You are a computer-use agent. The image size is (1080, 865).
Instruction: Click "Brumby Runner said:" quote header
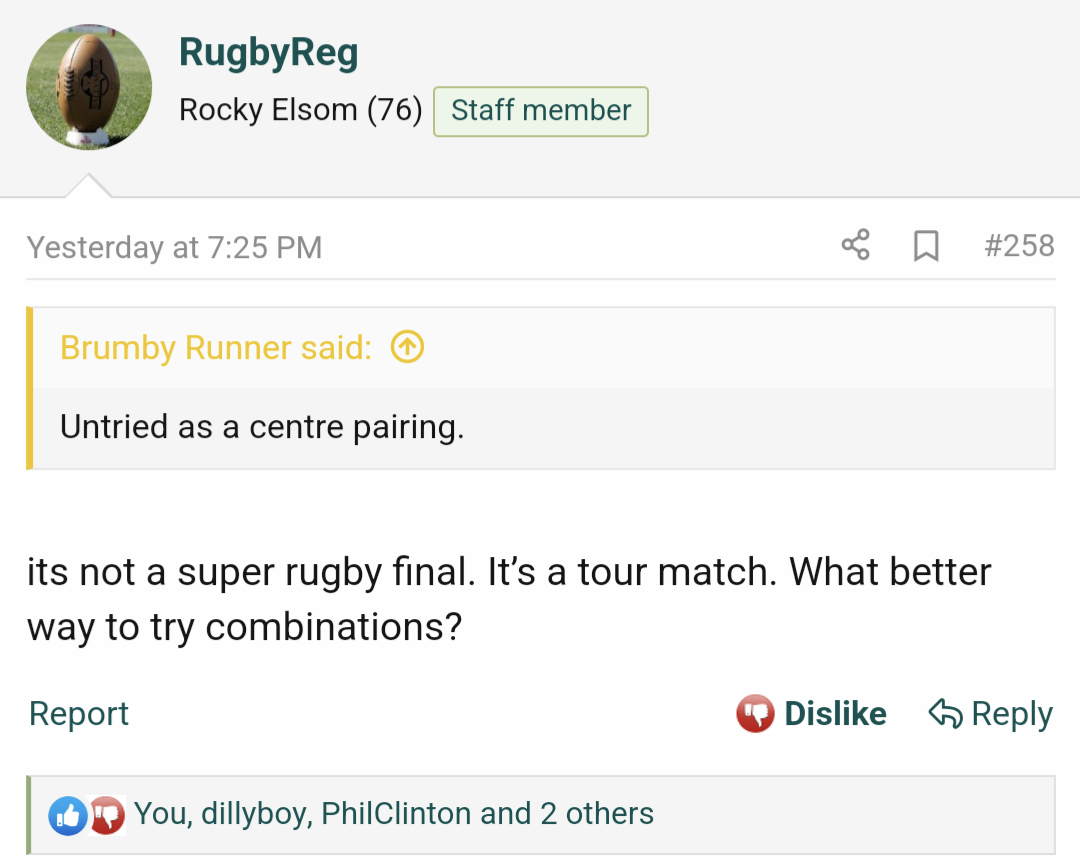click(x=215, y=348)
